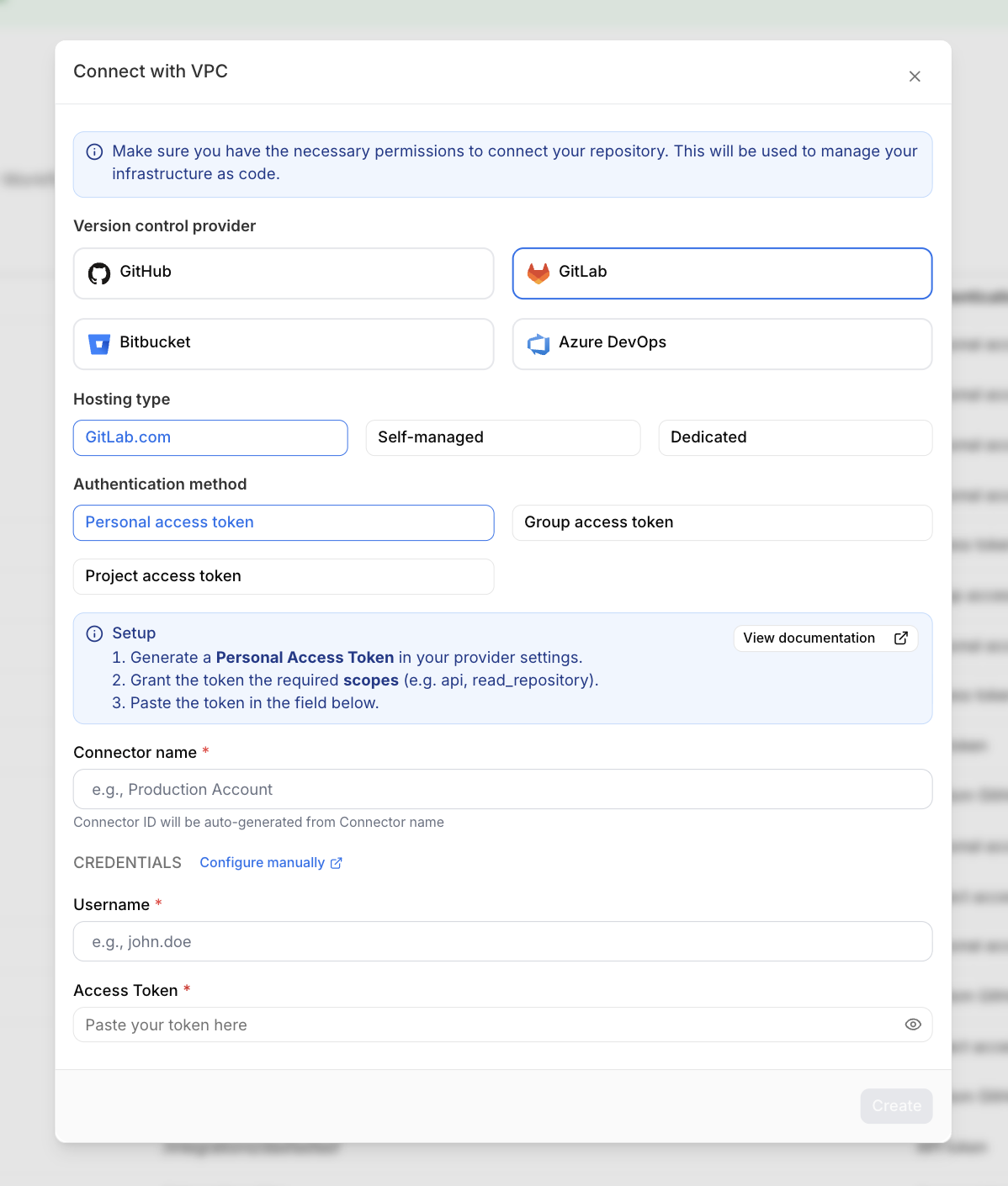Viewport: 1008px width, 1186px height.
Task: Show the access token with eye icon
Action: 913,1025
